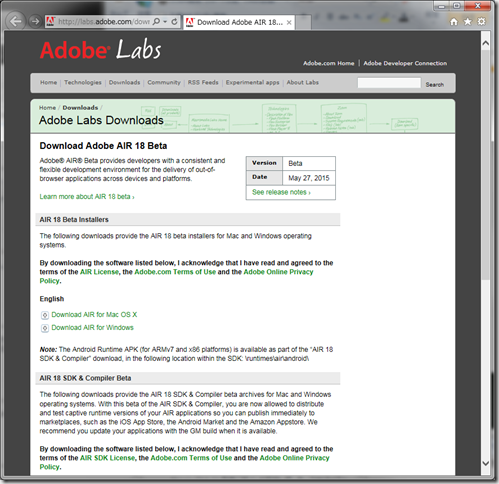Image resolution: width=499 pixels, height=484 pixels.
Task: Open Favorites star icon
Action: coord(468,22)
